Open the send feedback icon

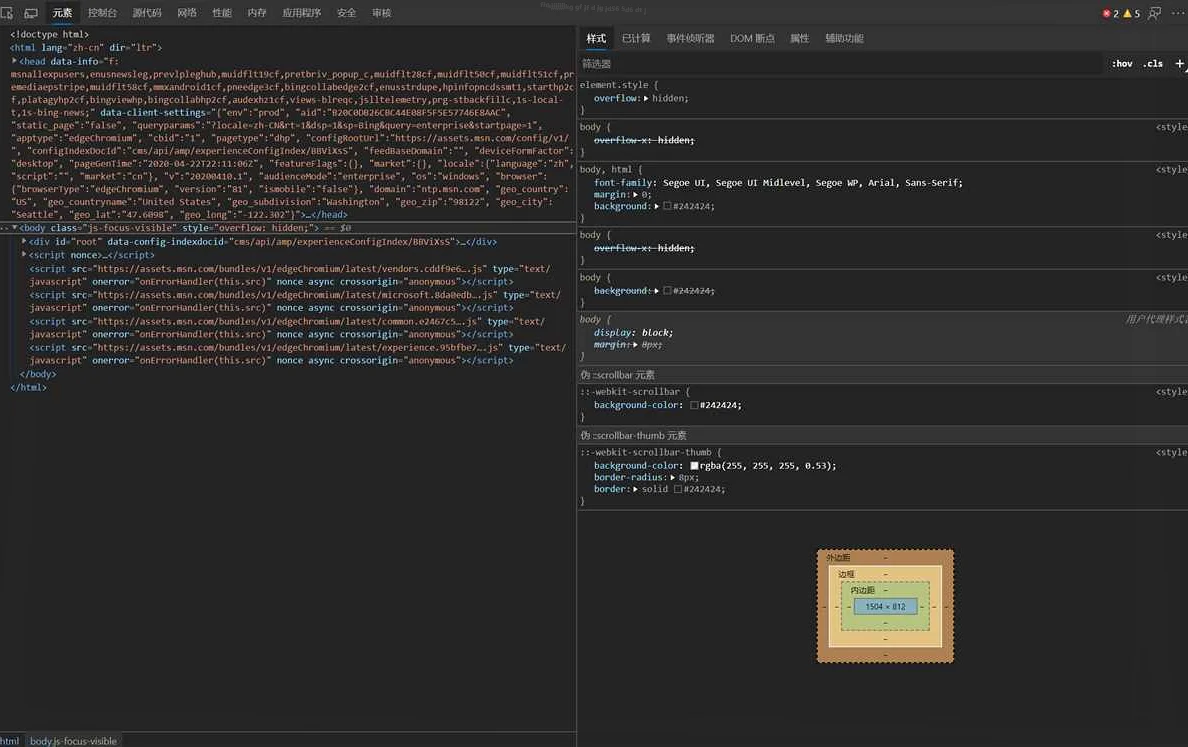coord(1155,13)
